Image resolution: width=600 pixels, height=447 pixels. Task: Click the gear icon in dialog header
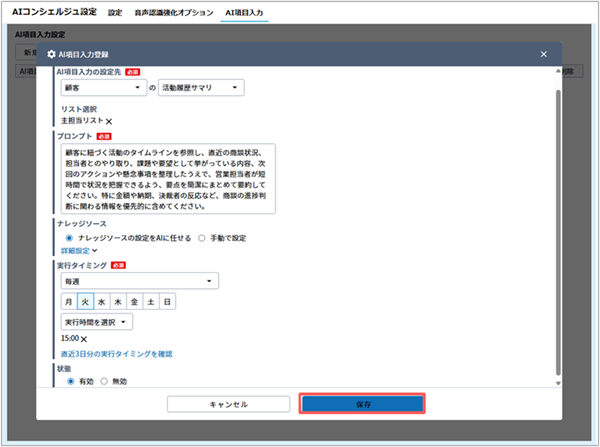[x=51, y=54]
